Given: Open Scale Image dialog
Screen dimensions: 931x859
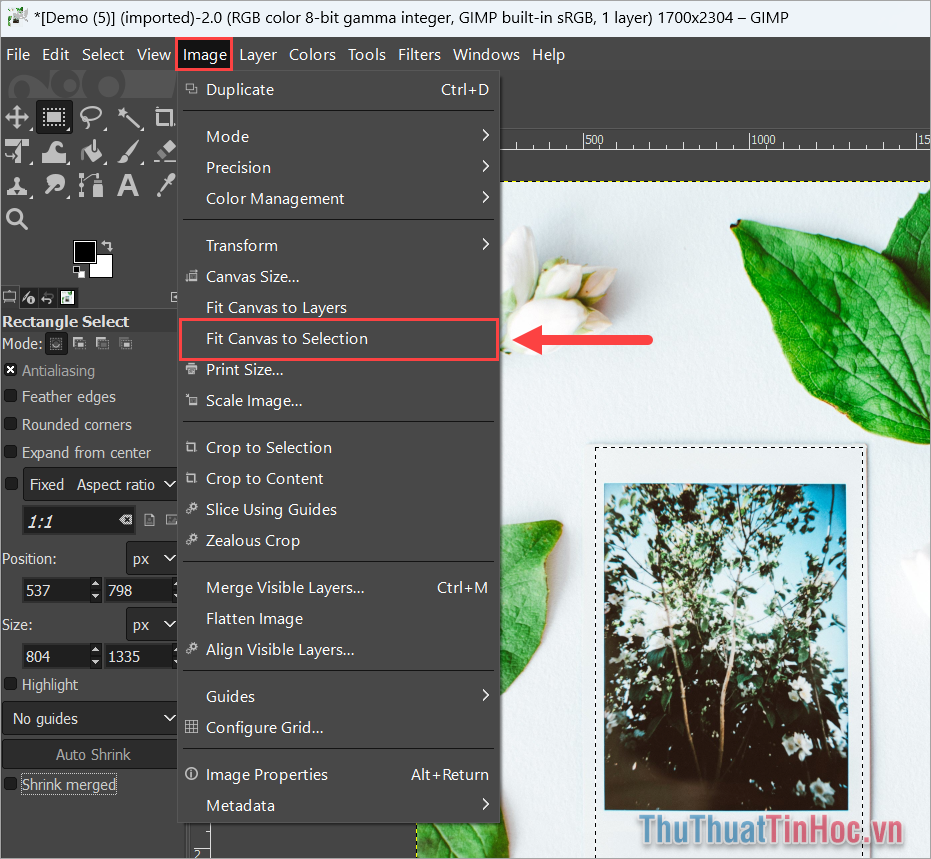Looking at the screenshot, I should click(338, 401).
